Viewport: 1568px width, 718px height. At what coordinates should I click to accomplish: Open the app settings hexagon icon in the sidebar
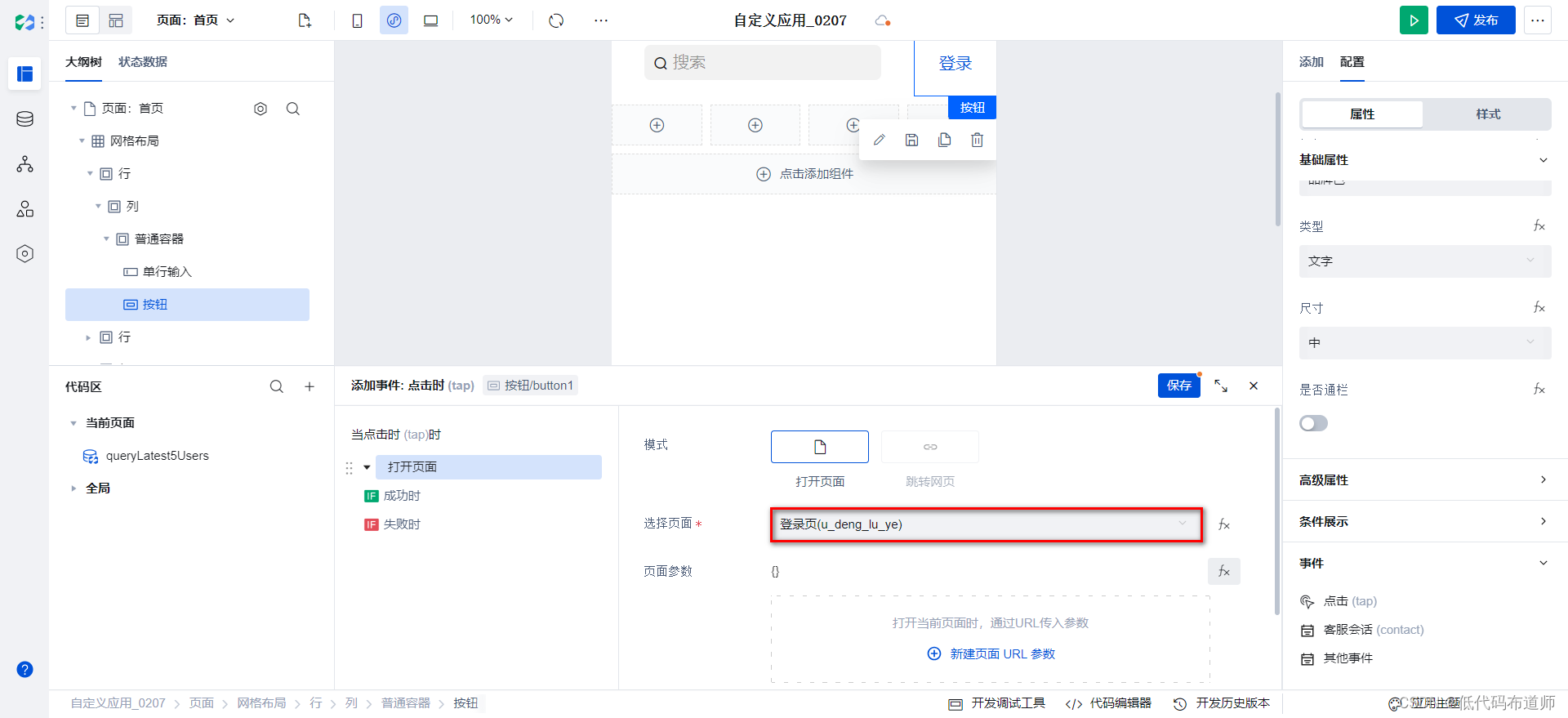pos(24,254)
